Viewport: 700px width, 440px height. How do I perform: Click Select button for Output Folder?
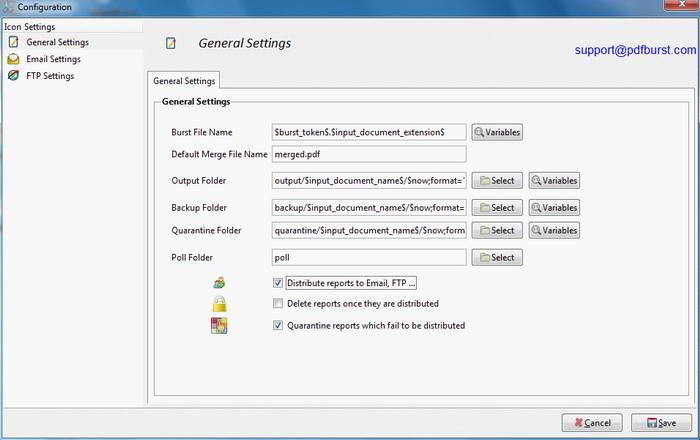tap(497, 181)
